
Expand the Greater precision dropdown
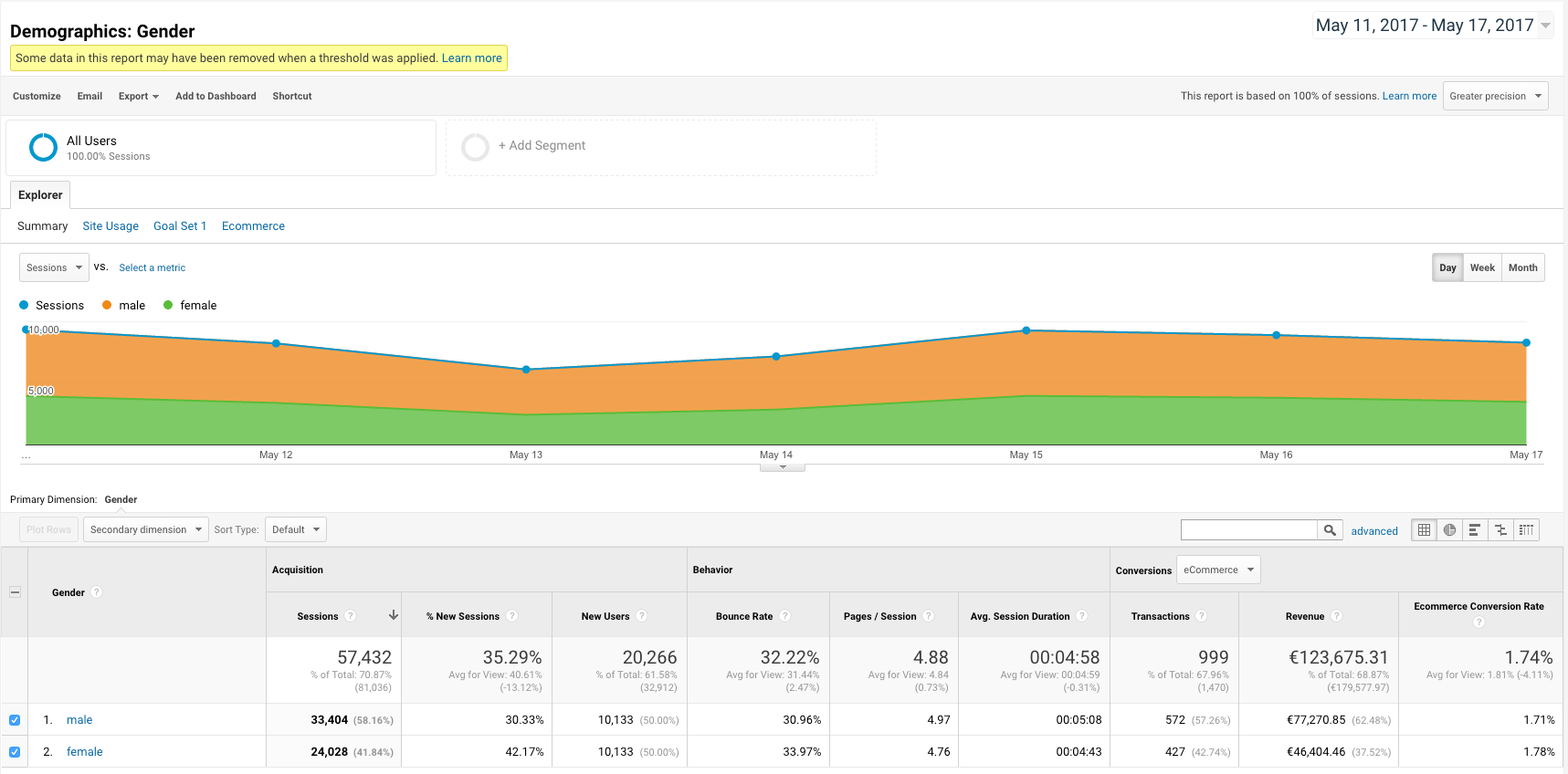1495,96
